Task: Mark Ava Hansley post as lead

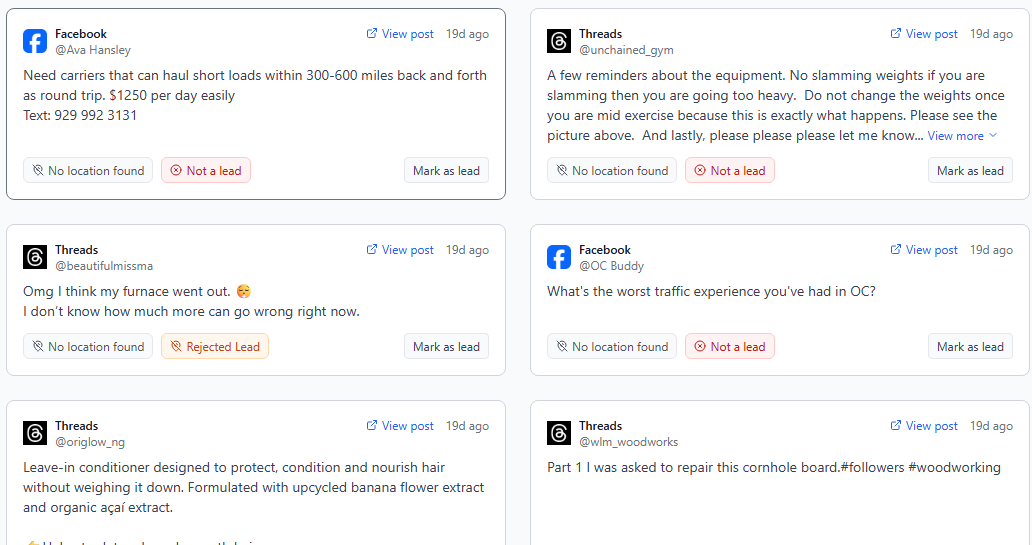Action: tap(446, 170)
